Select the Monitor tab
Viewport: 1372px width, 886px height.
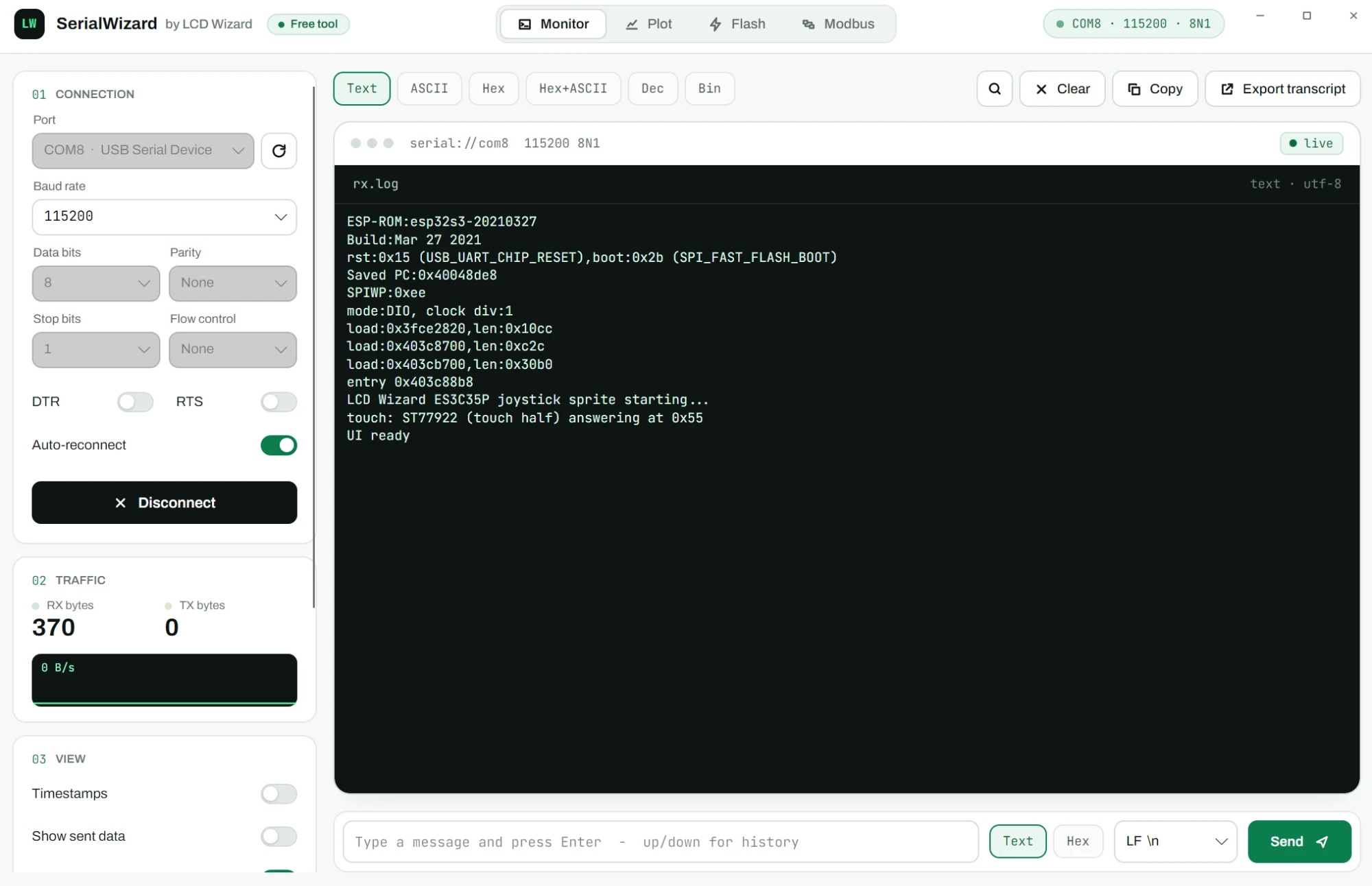point(554,24)
